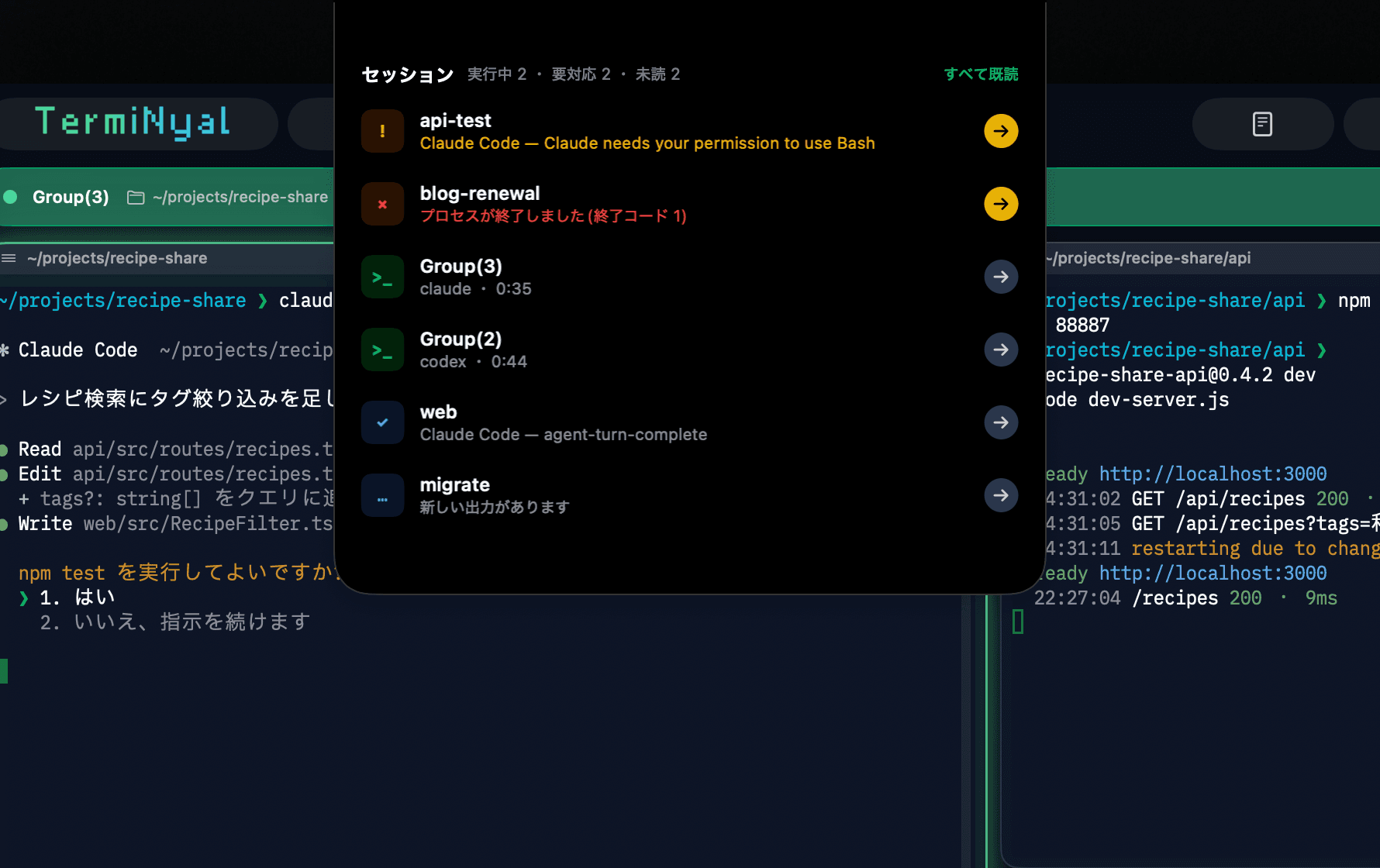The width and height of the screenshot is (1380, 868).
Task: Click the TermiNyal logo
Action: pyautogui.click(x=133, y=122)
